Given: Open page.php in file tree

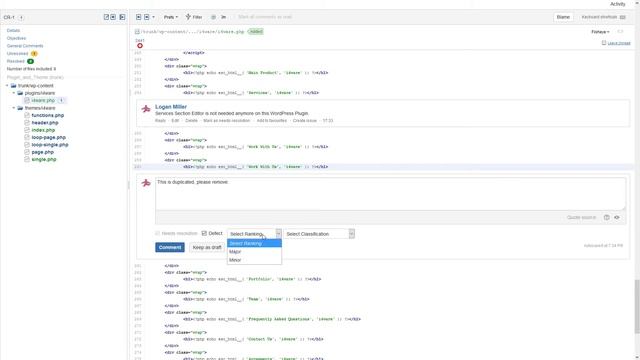Looking at the screenshot, I should (x=42, y=152).
